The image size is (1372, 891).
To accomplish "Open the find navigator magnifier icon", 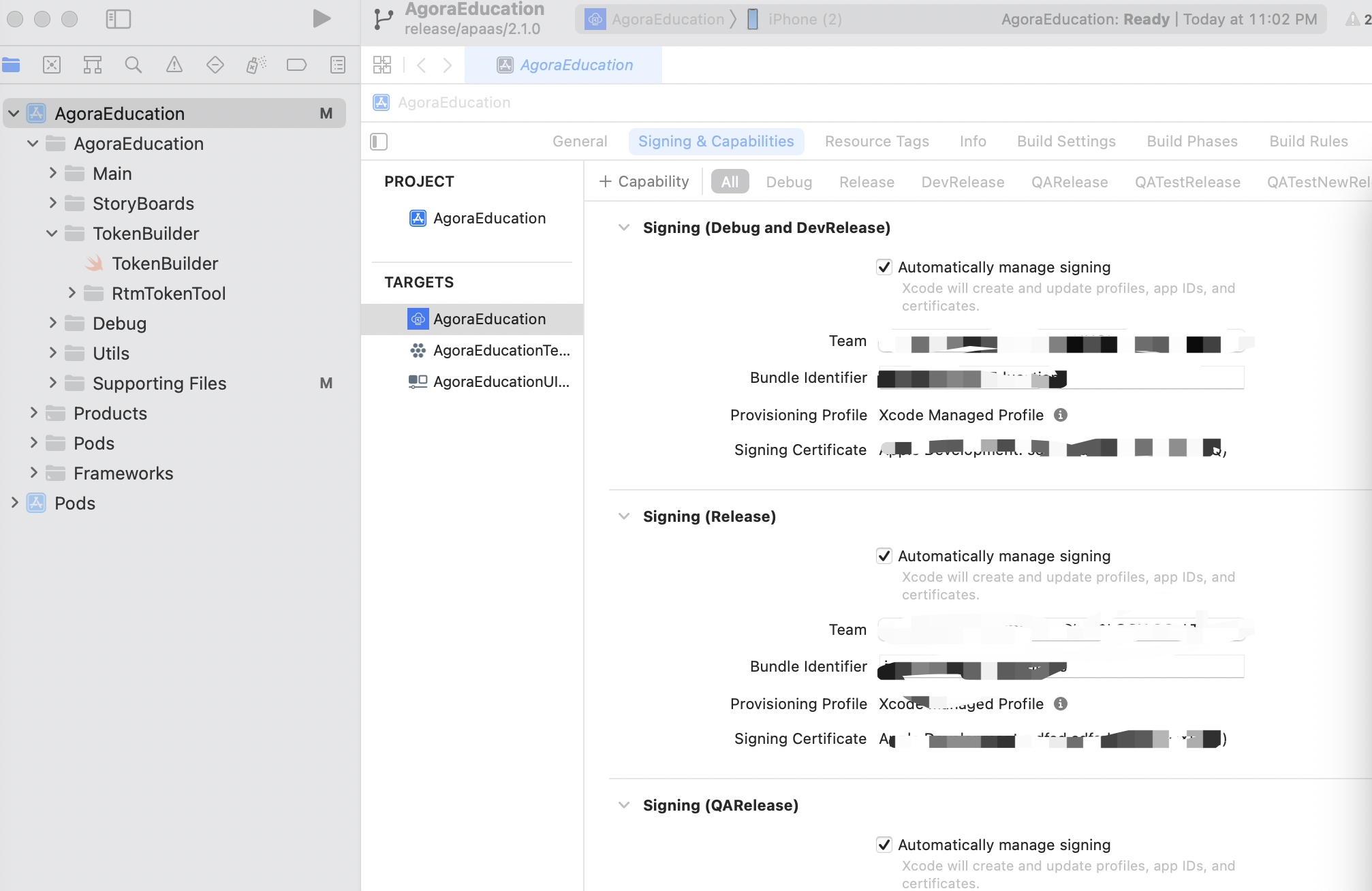I will tap(134, 65).
